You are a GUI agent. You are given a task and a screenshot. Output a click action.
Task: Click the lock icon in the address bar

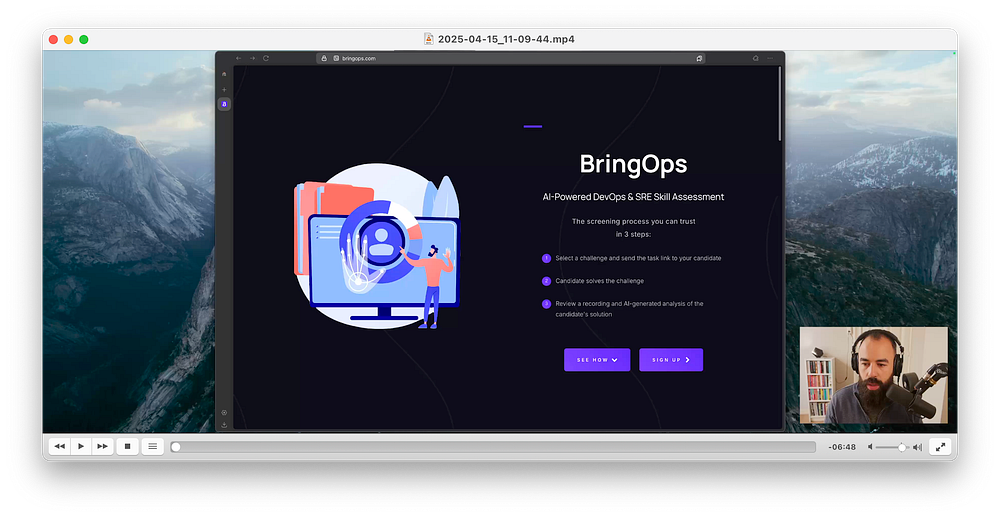click(x=324, y=58)
